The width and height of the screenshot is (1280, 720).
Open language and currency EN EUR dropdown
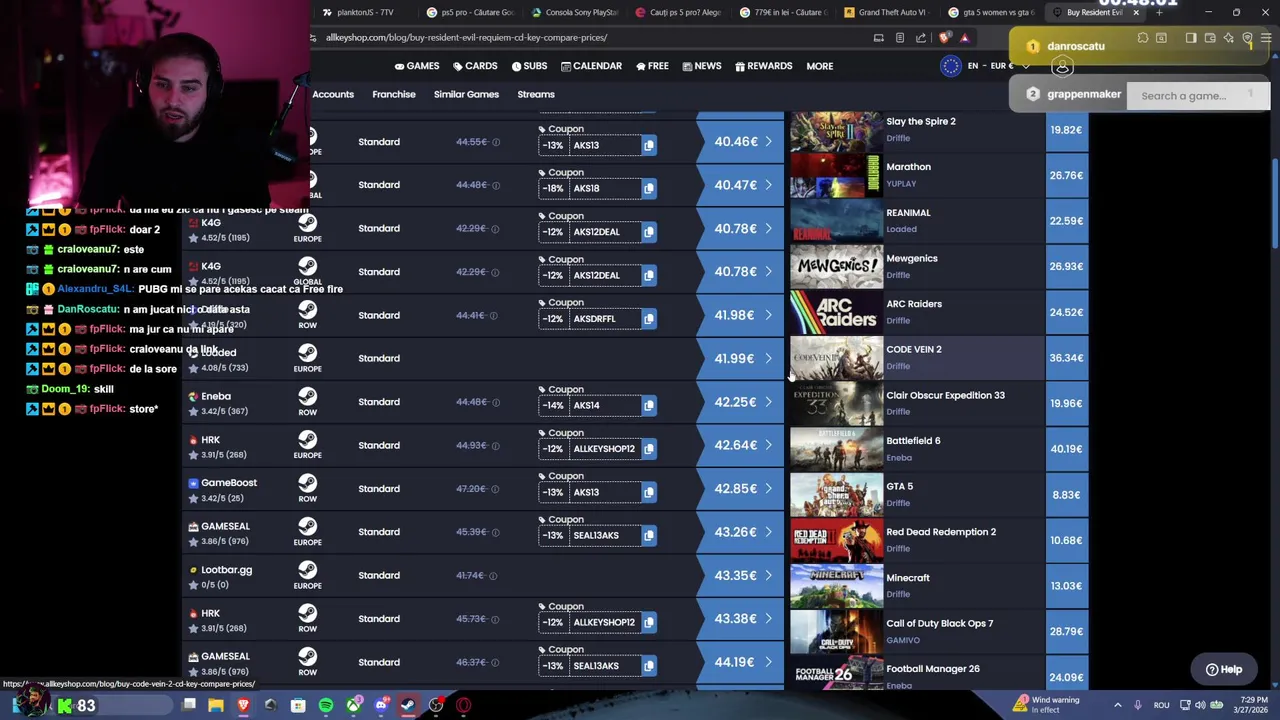tap(985, 66)
